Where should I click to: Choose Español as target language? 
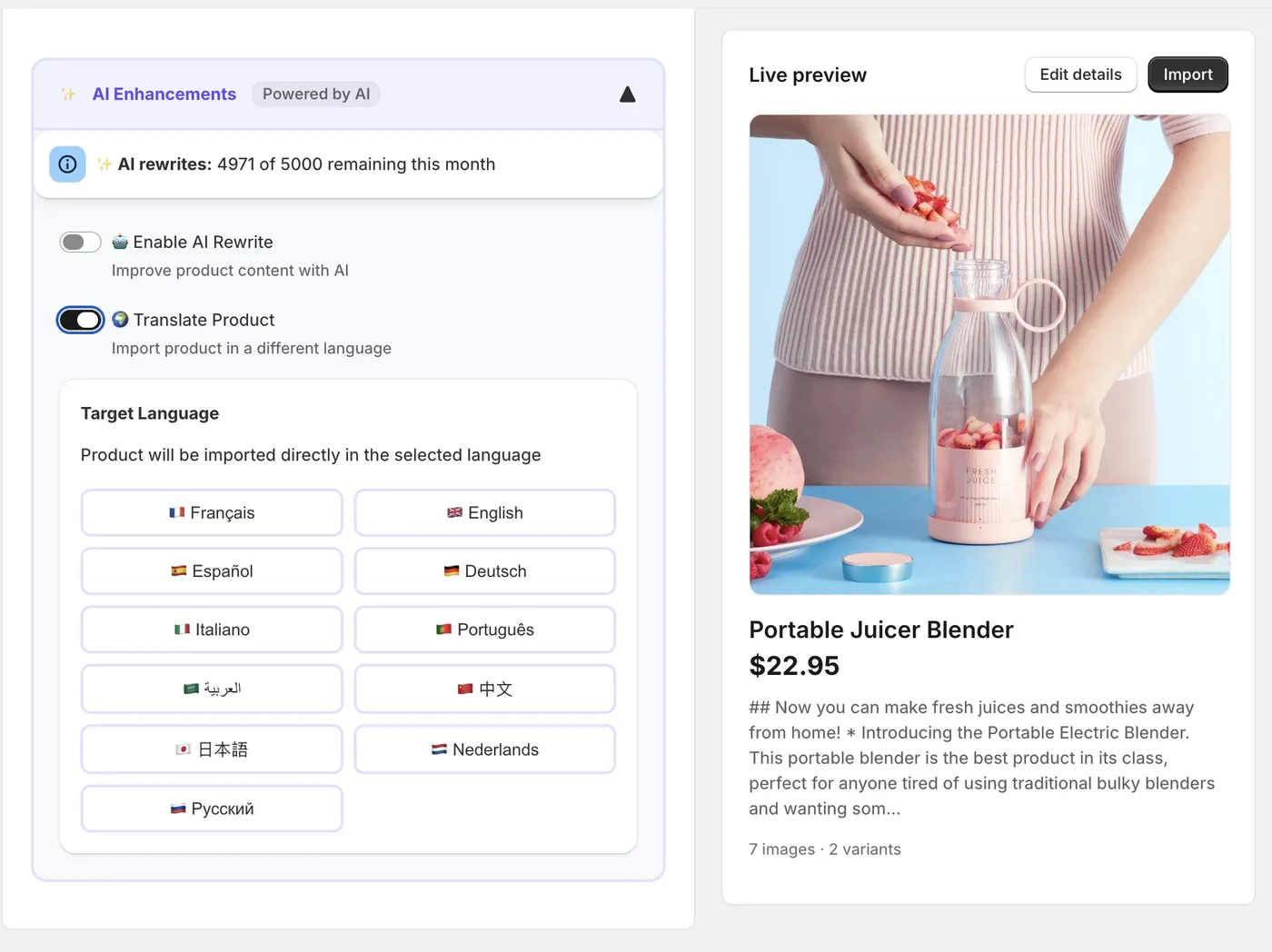point(212,571)
